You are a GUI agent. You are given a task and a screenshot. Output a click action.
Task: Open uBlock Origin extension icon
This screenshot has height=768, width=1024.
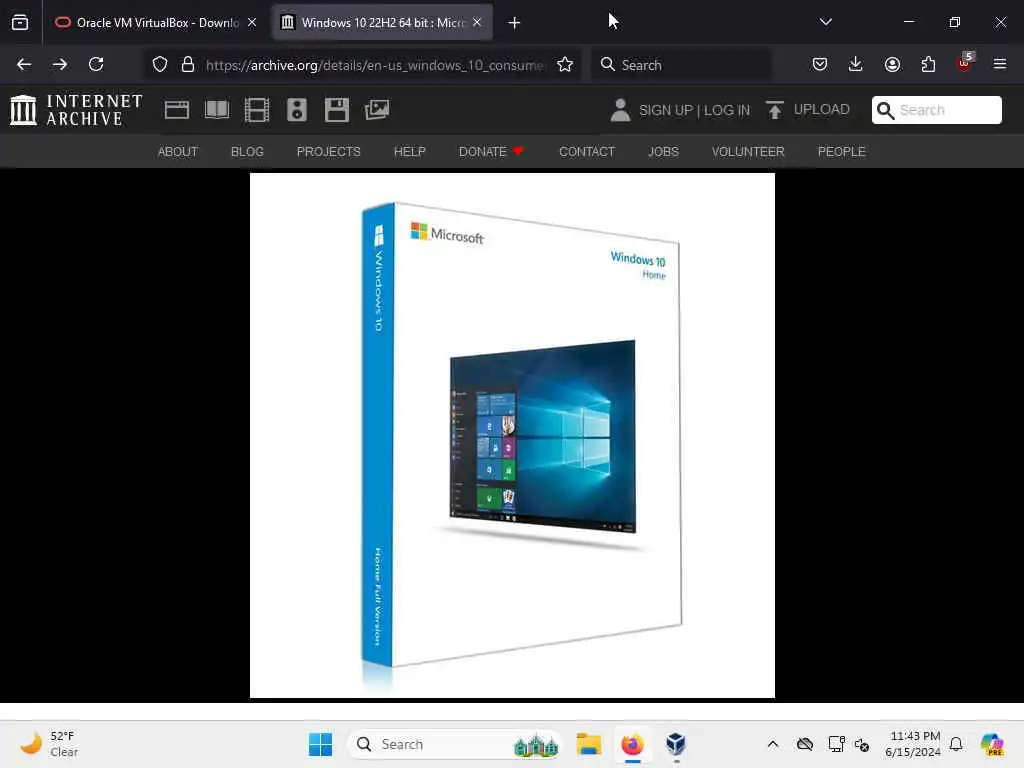point(965,63)
